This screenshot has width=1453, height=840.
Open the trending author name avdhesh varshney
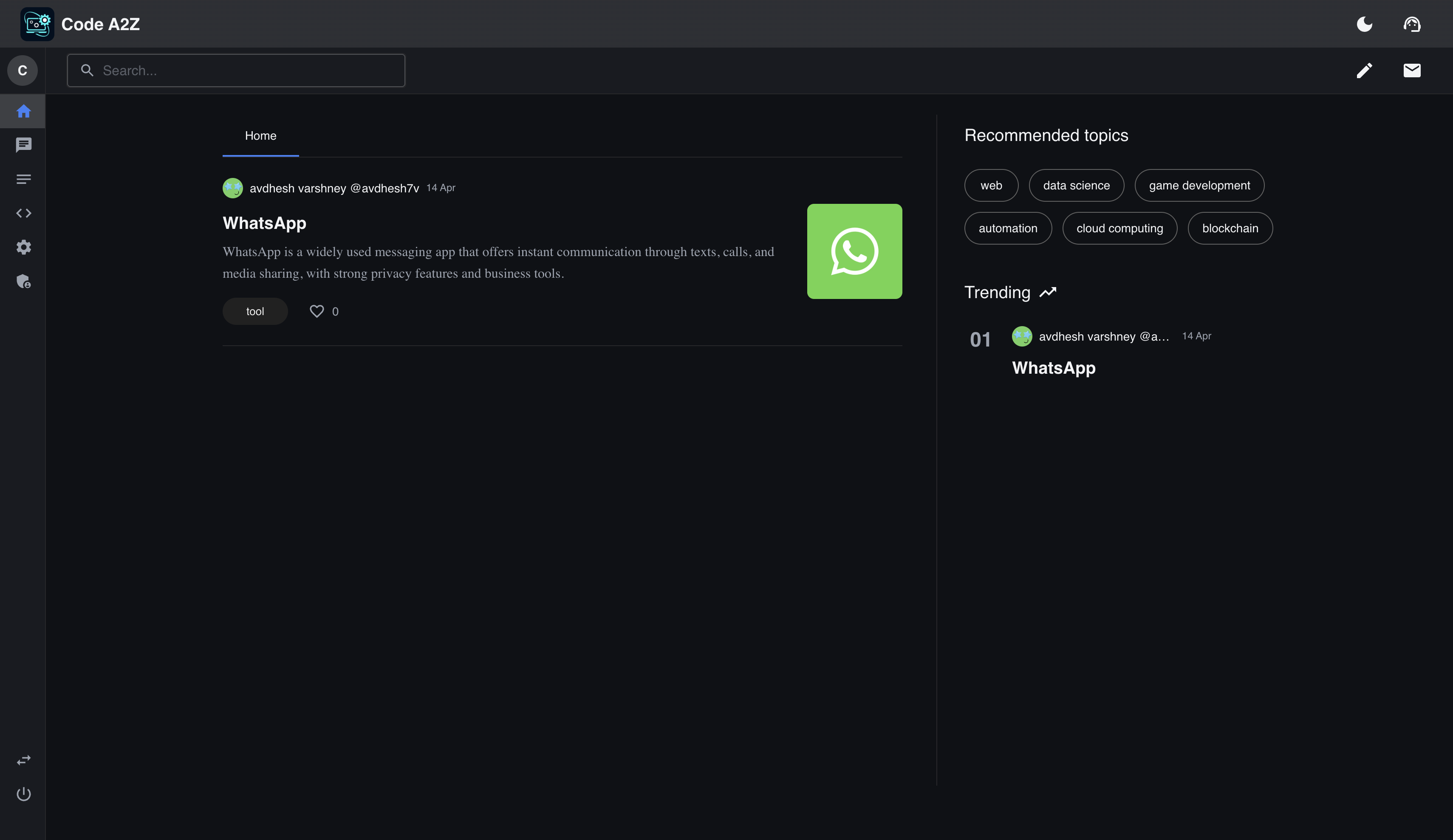point(1104,337)
